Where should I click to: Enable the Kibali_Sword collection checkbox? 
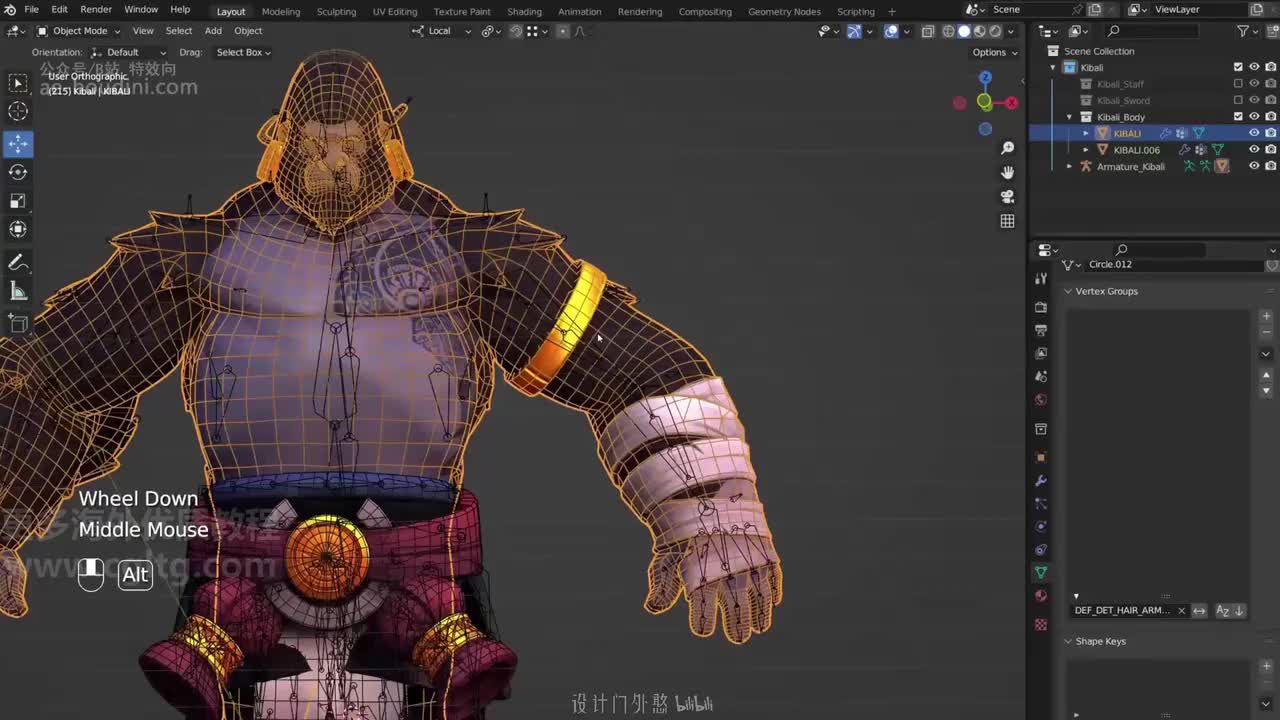(x=1238, y=100)
